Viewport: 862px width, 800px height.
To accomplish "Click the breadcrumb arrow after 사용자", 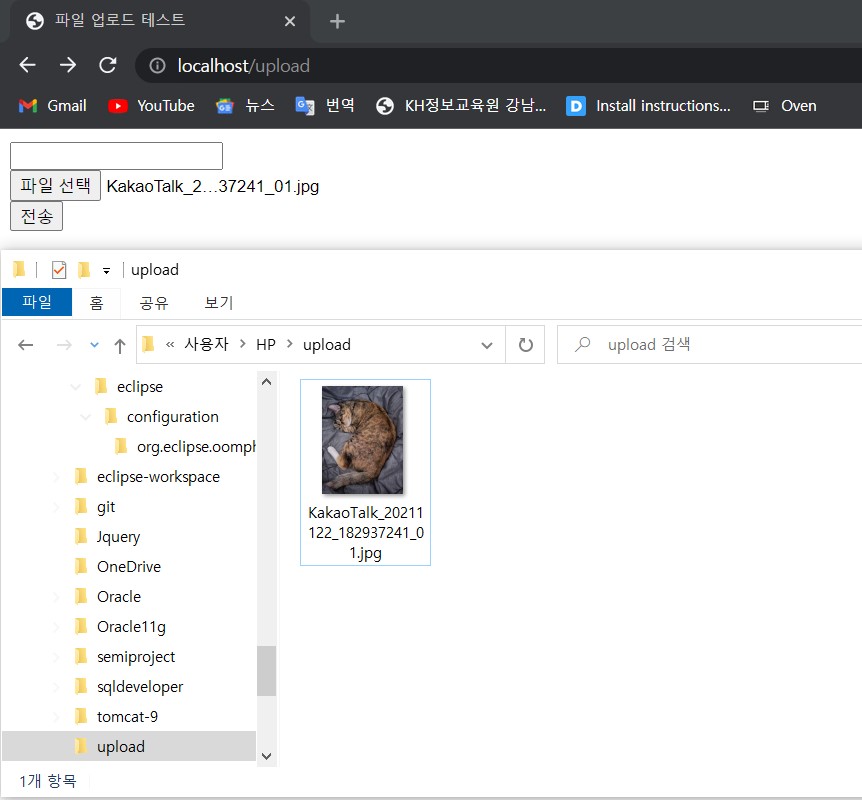I will (x=242, y=344).
